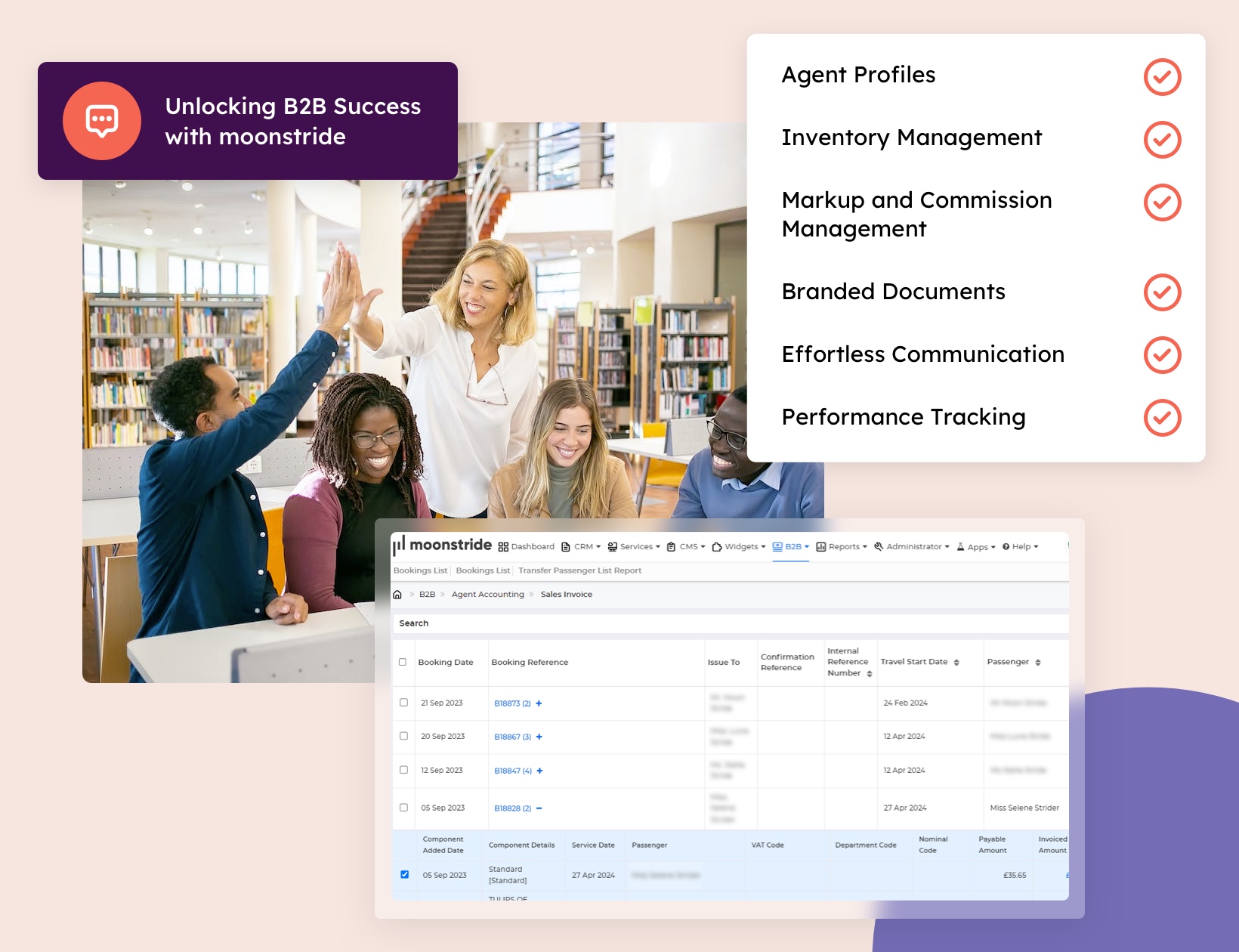Check the box for the 20 Sep 2023 booking
Image resolution: width=1239 pixels, height=952 pixels.
tap(403, 736)
